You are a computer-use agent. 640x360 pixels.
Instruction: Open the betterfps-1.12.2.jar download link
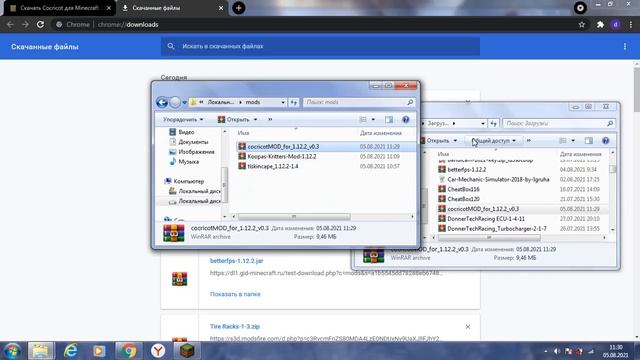click(236, 261)
